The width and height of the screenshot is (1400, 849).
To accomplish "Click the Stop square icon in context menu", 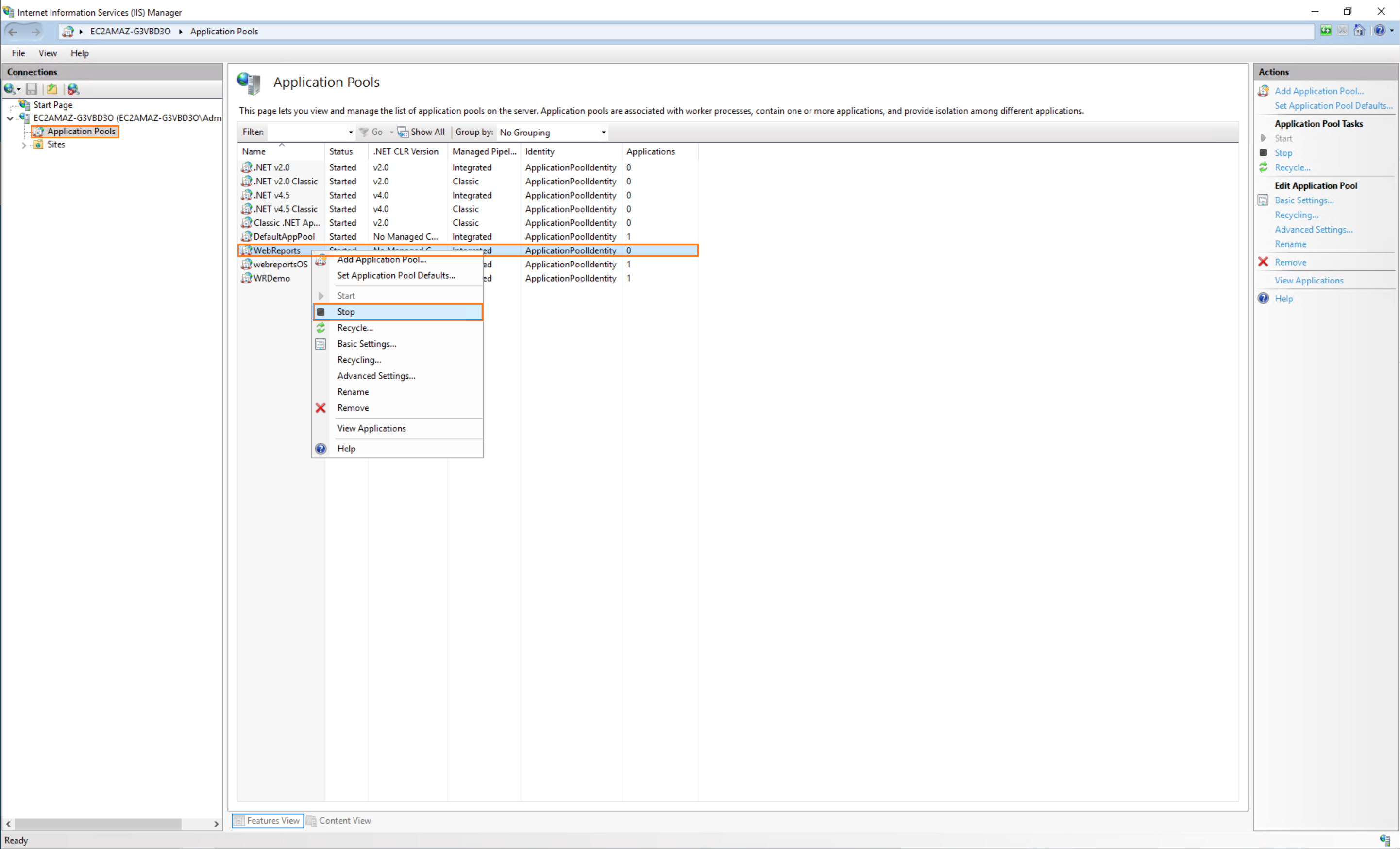I will point(320,312).
